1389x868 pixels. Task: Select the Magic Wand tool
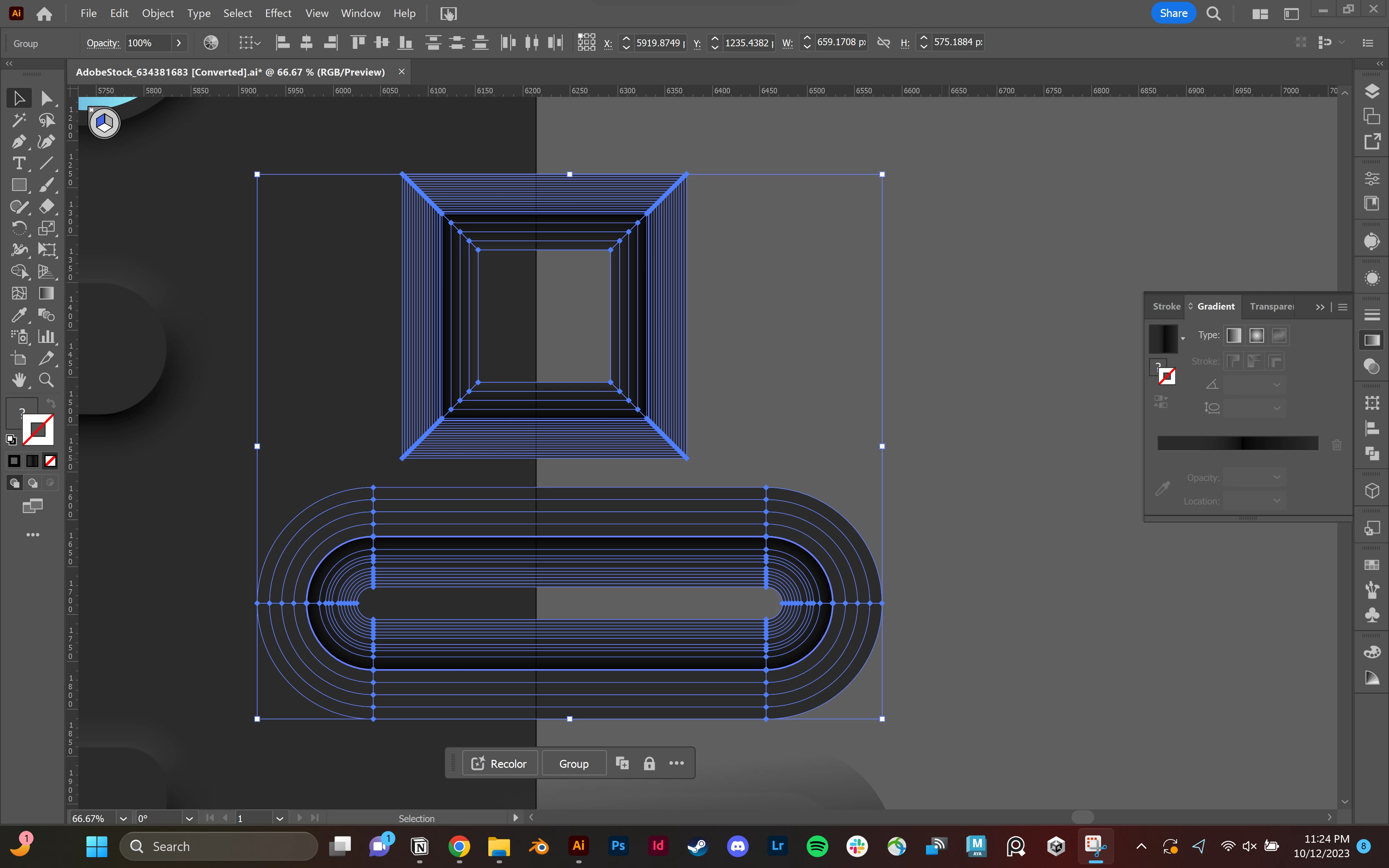pyautogui.click(x=18, y=120)
